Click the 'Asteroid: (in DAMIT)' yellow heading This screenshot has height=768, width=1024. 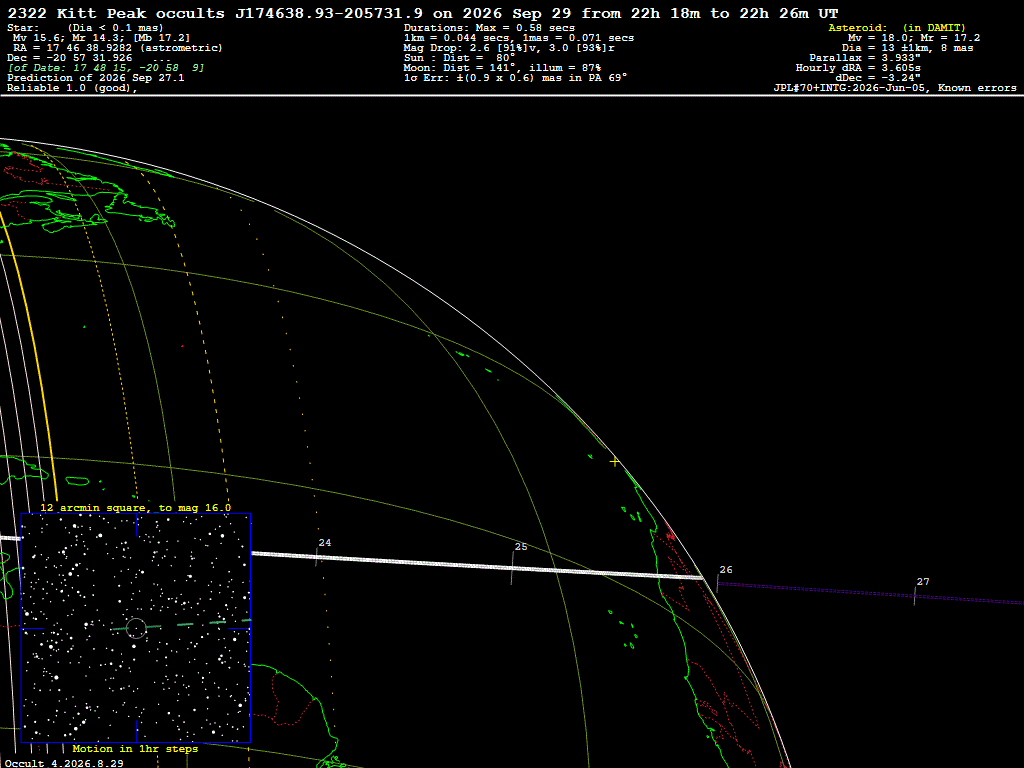897,27
